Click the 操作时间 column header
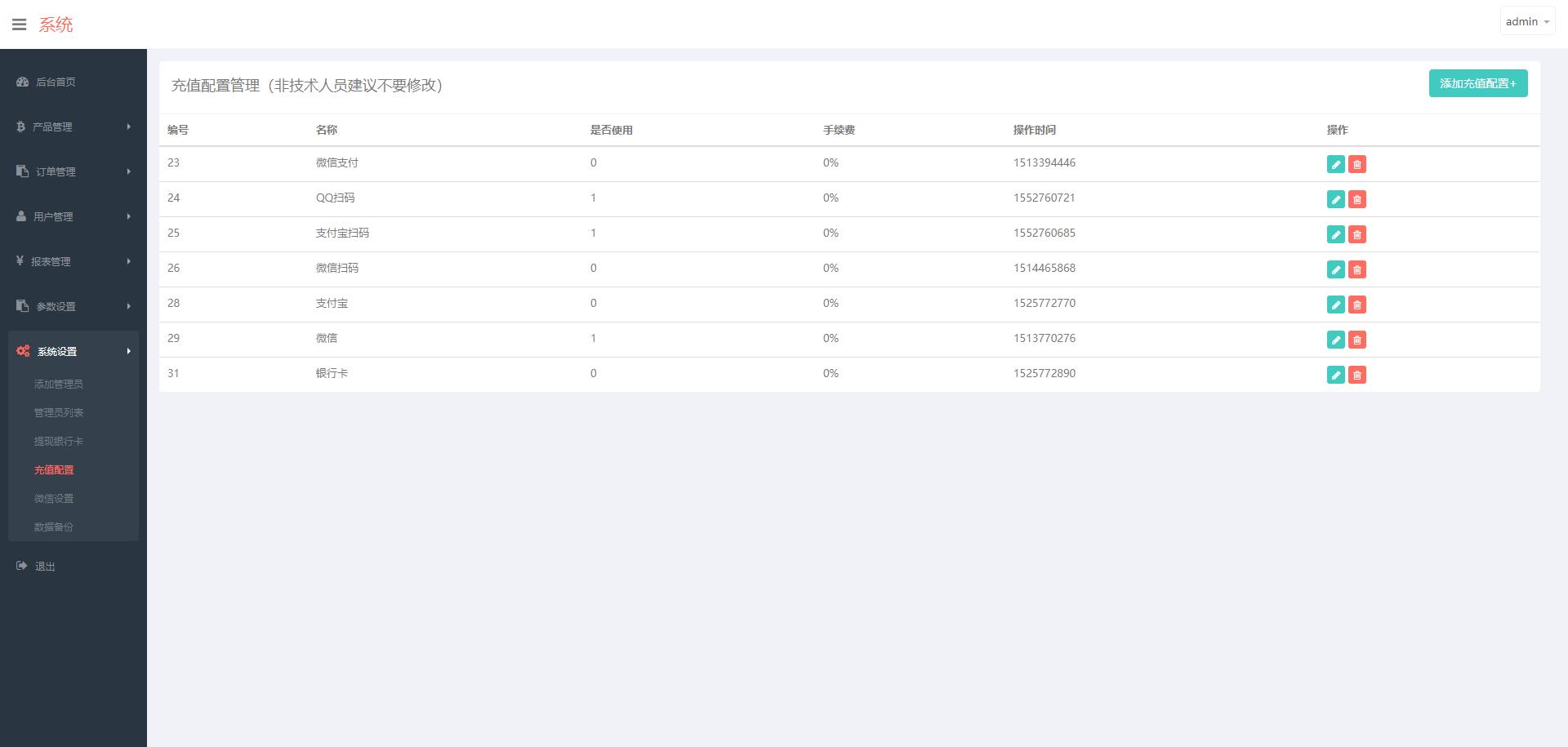 tap(1035, 130)
